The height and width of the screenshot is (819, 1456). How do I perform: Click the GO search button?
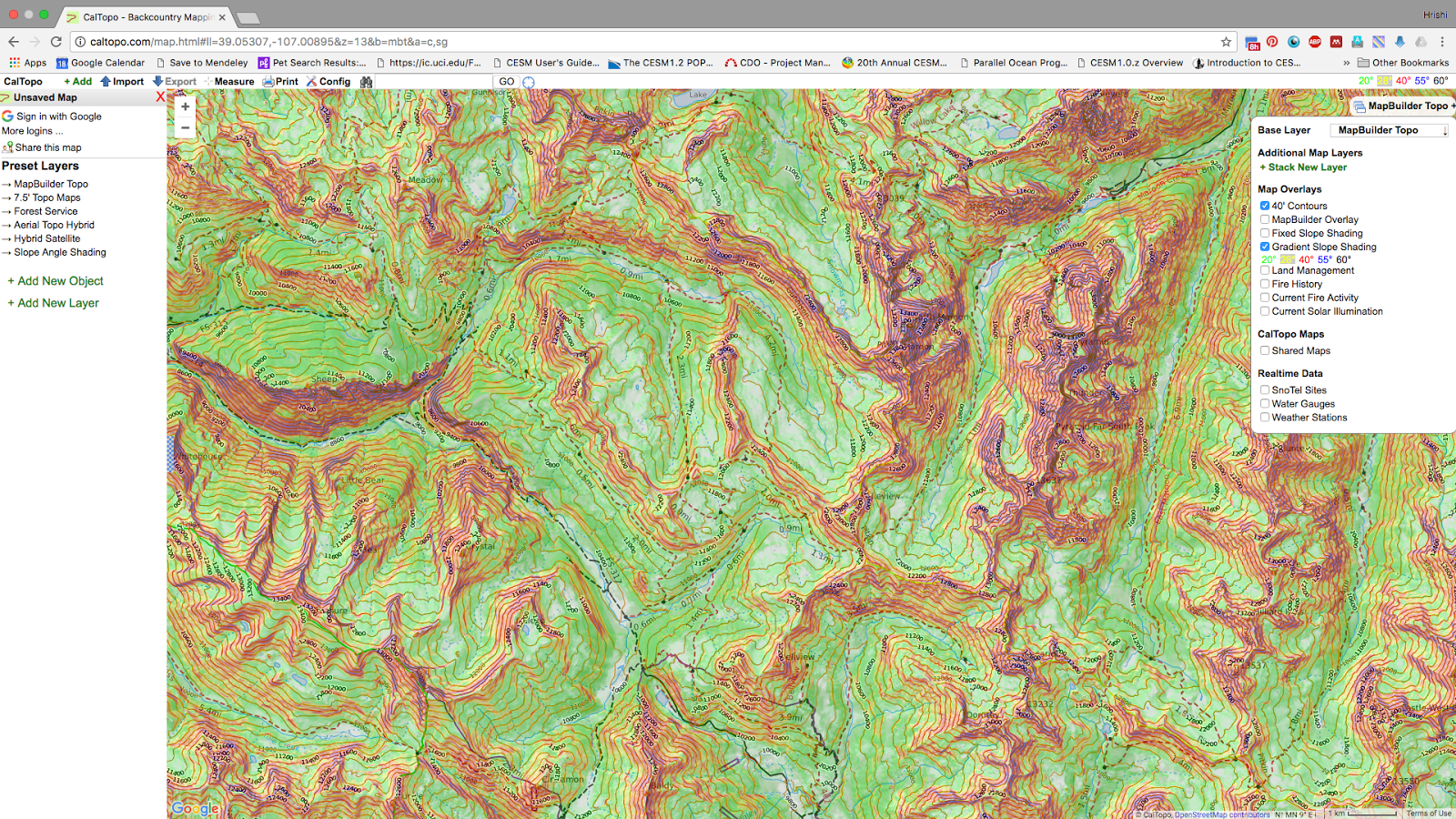507,82
